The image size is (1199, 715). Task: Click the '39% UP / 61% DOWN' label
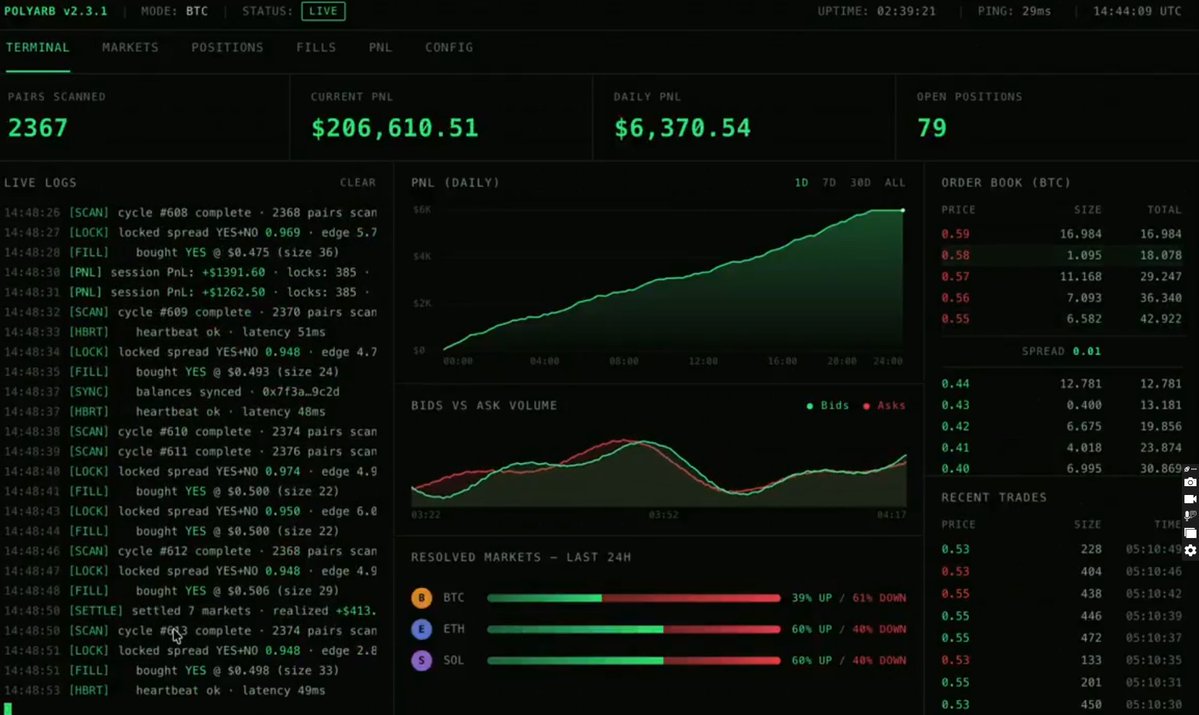pyautogui.click(x=849, y=598)
